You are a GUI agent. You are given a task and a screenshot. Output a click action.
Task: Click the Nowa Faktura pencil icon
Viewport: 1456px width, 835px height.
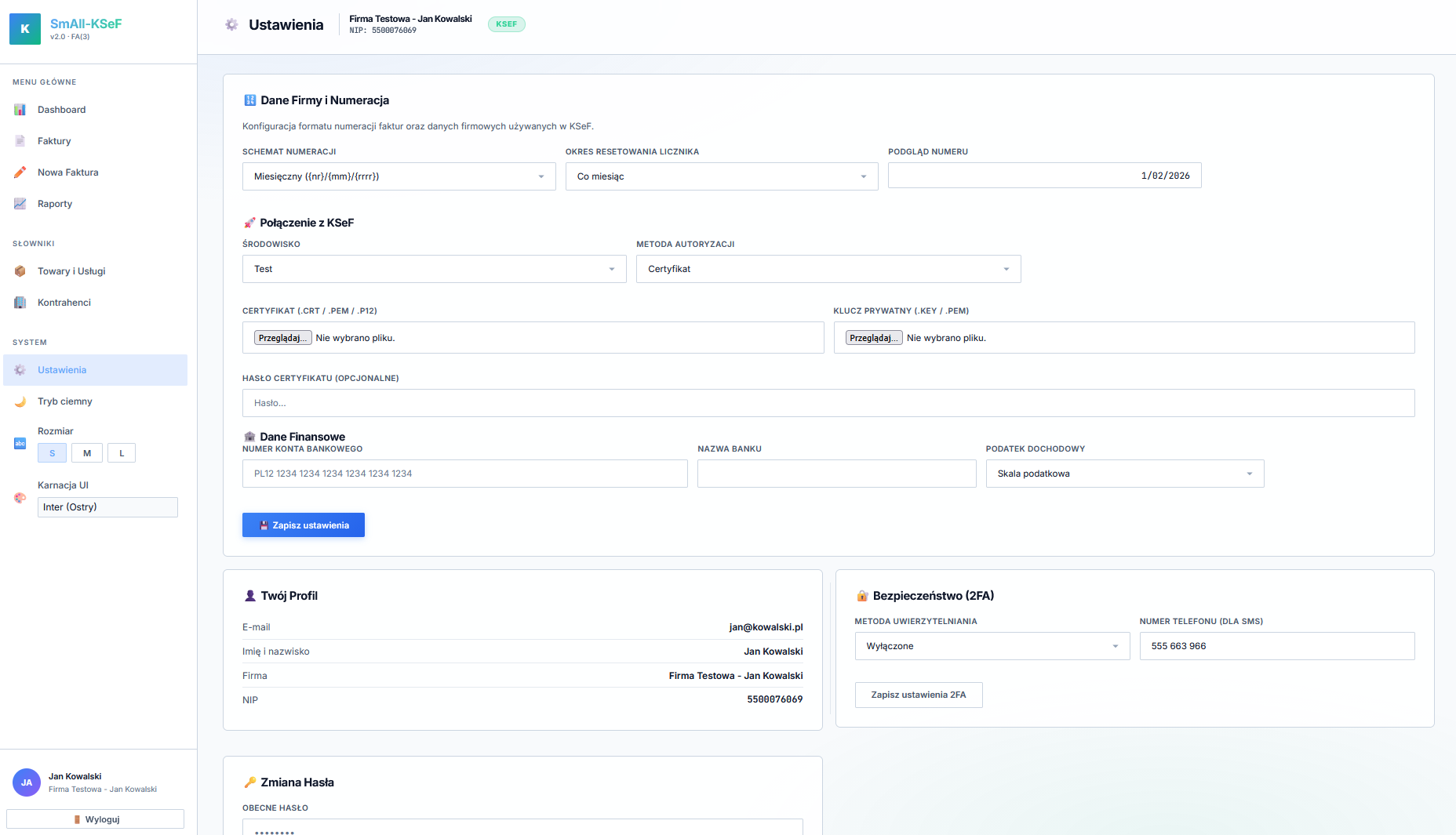coord(20,172)
